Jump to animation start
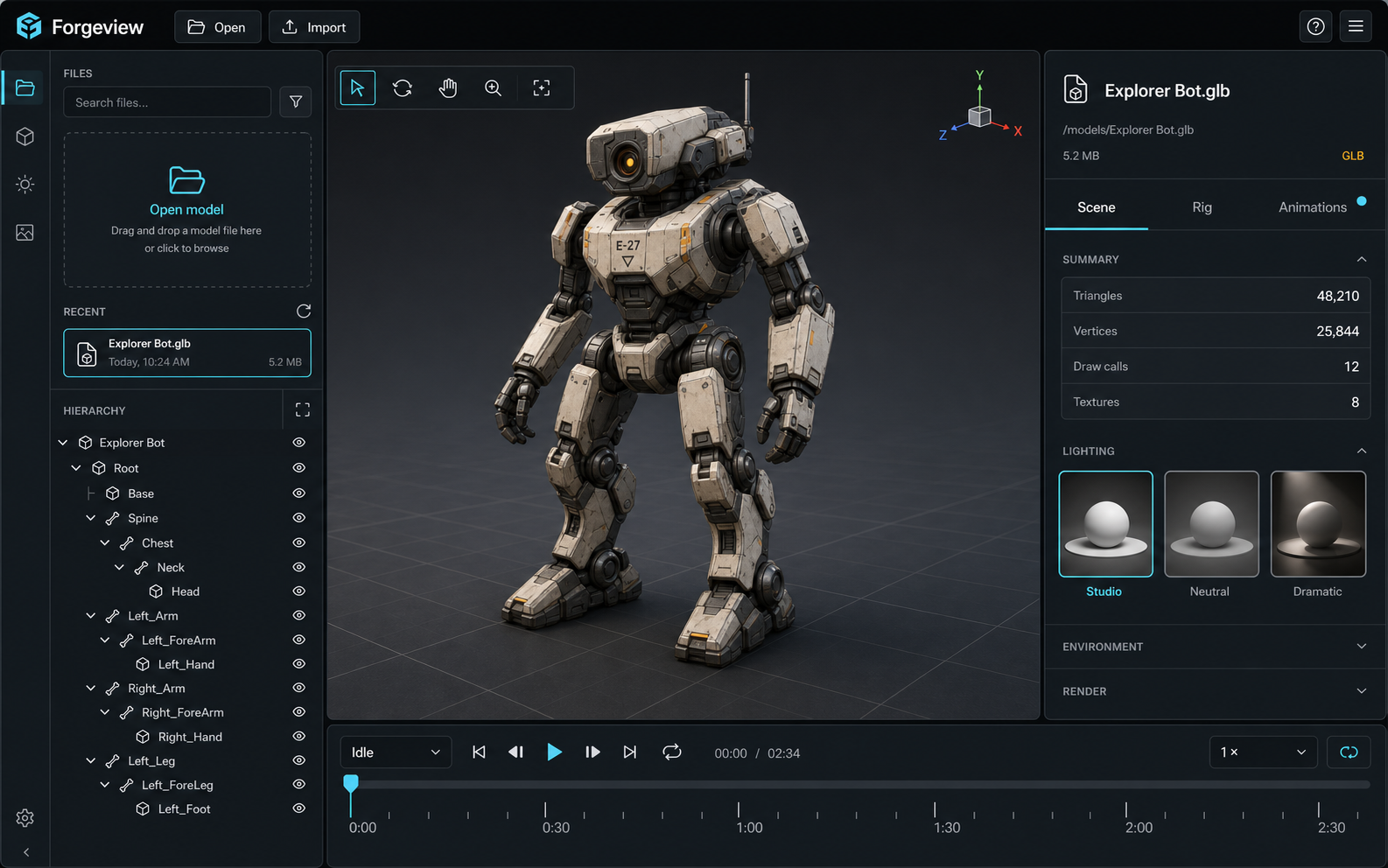 (x=479, y=752)
